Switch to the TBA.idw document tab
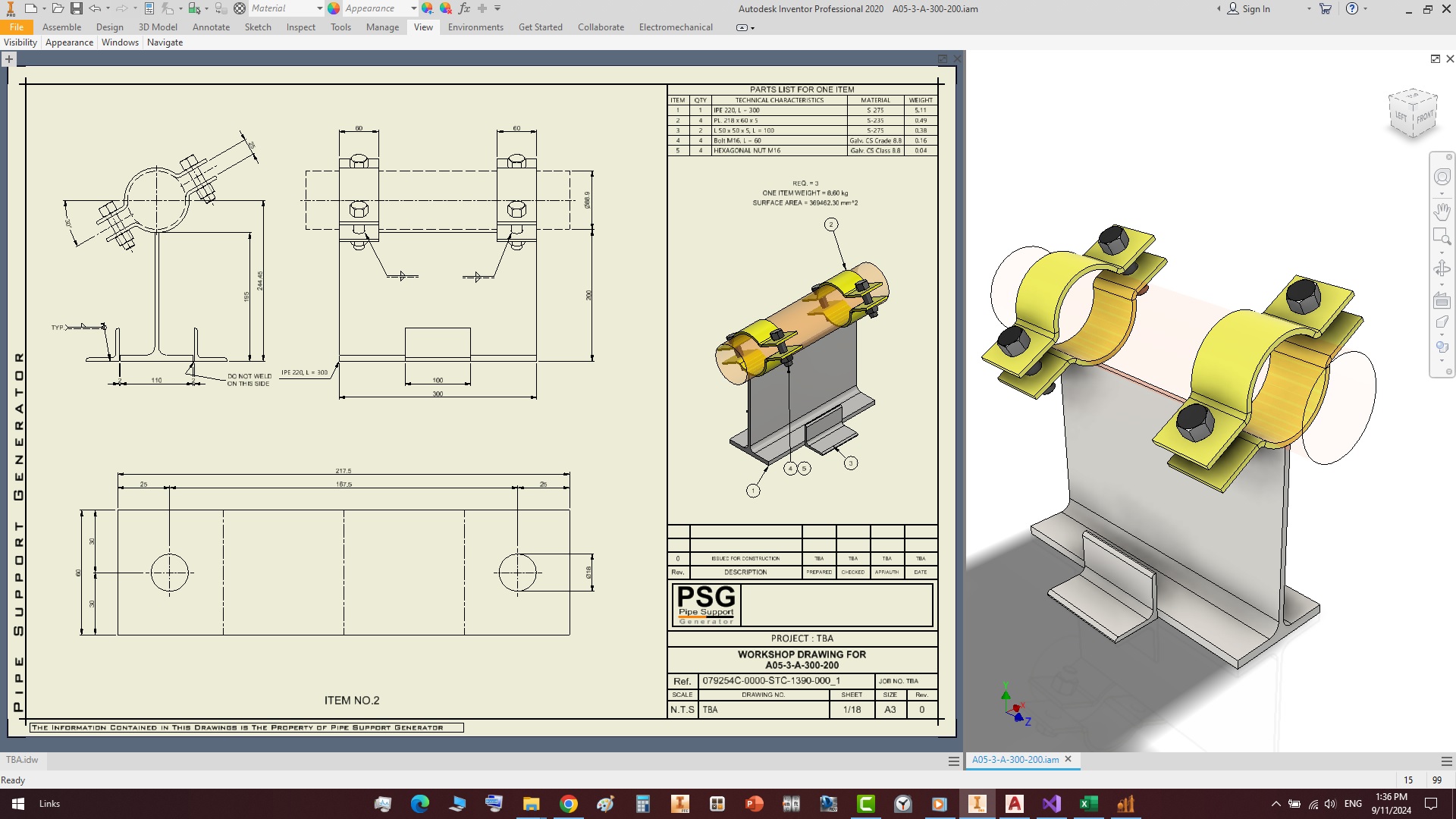This screenshot has height=819, width=1456. point(22,760)
